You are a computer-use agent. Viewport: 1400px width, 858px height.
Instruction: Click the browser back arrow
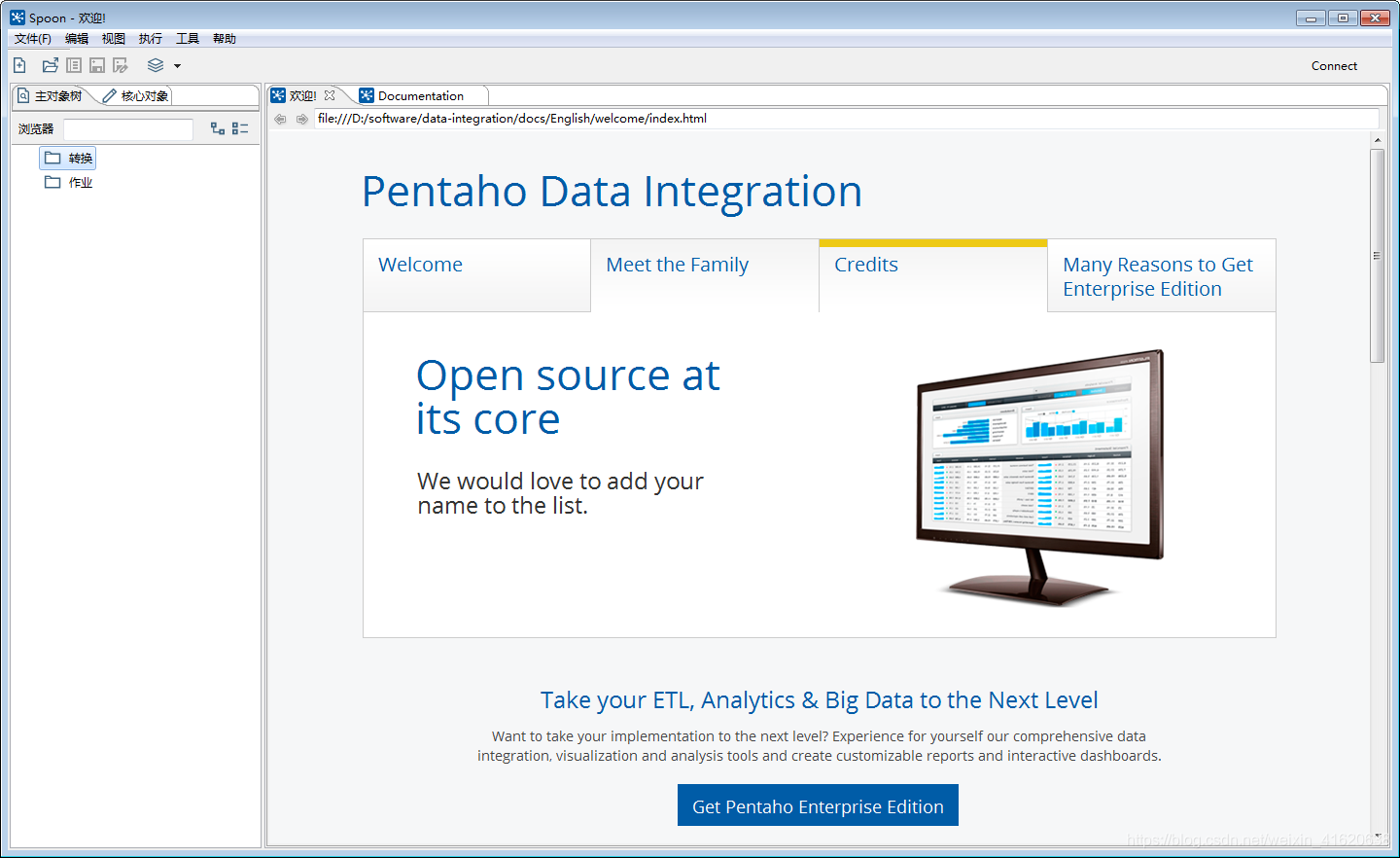[280, 119]
